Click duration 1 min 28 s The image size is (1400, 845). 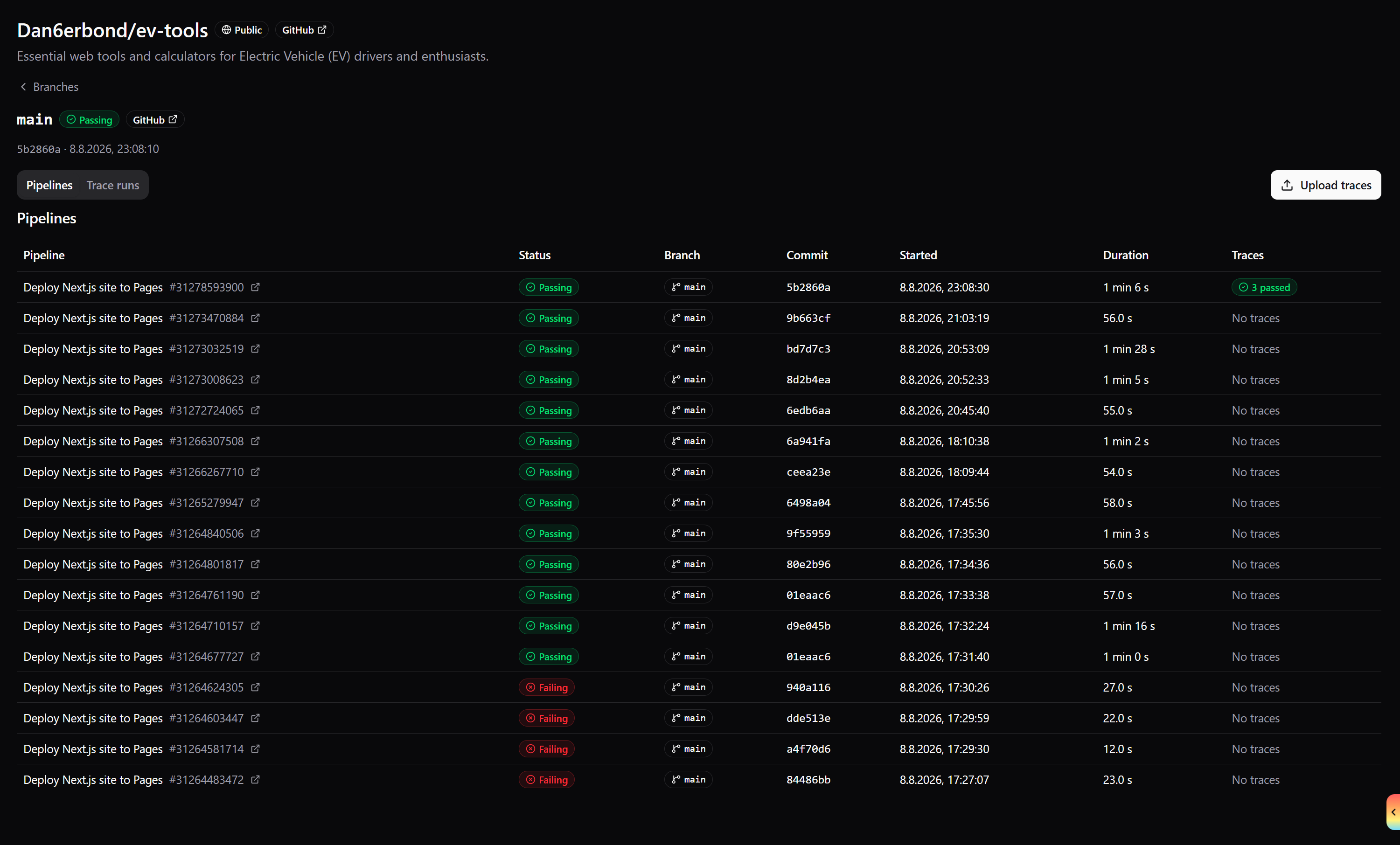point(1128,349)
